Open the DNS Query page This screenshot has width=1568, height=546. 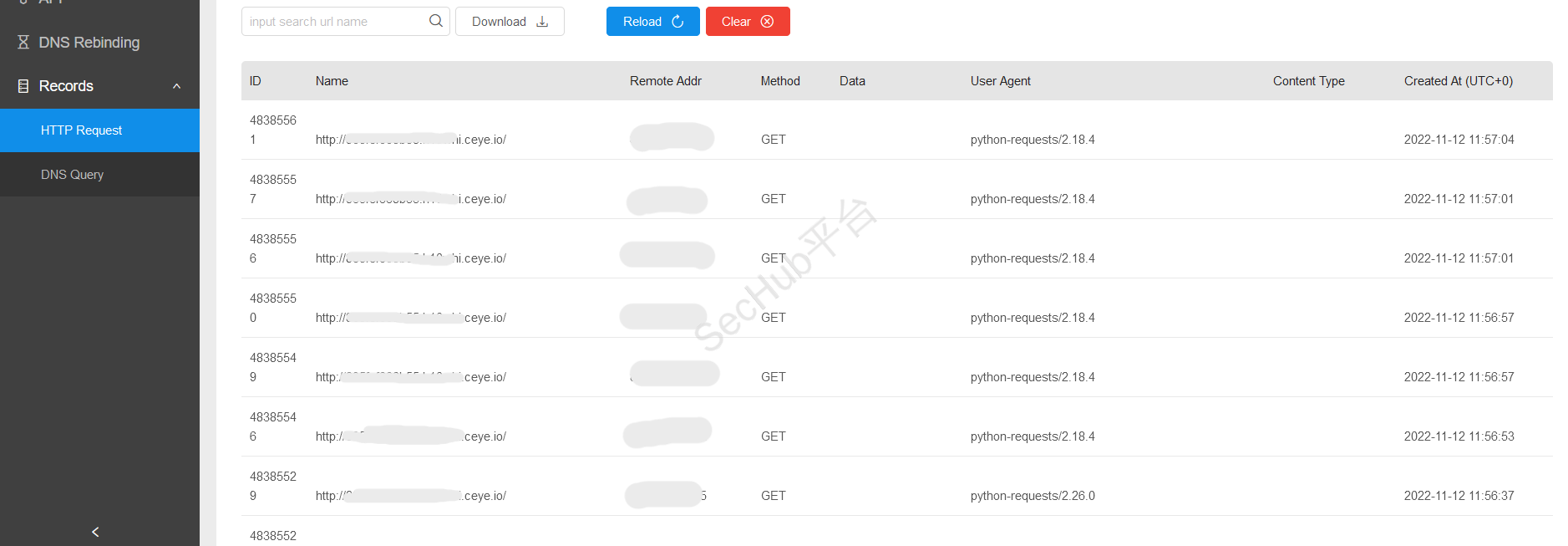[x=72, y=175]
